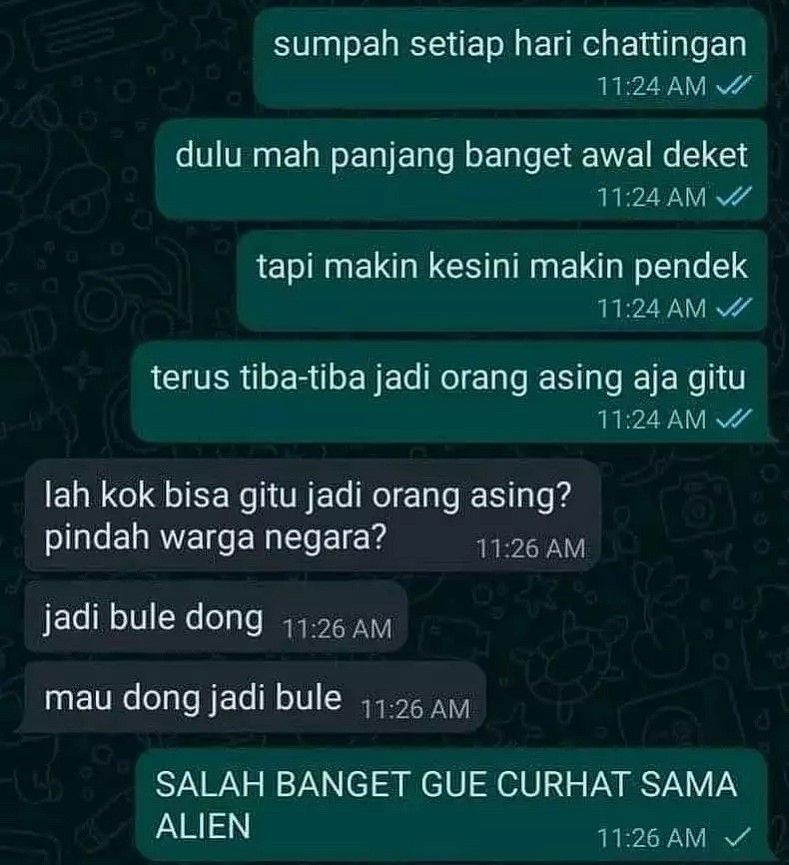Click double ticks on 'terus tiba-tiba jadi orang asing' message
The width and height of the screenshot is (789, 865).
click(x=733, y=419)
